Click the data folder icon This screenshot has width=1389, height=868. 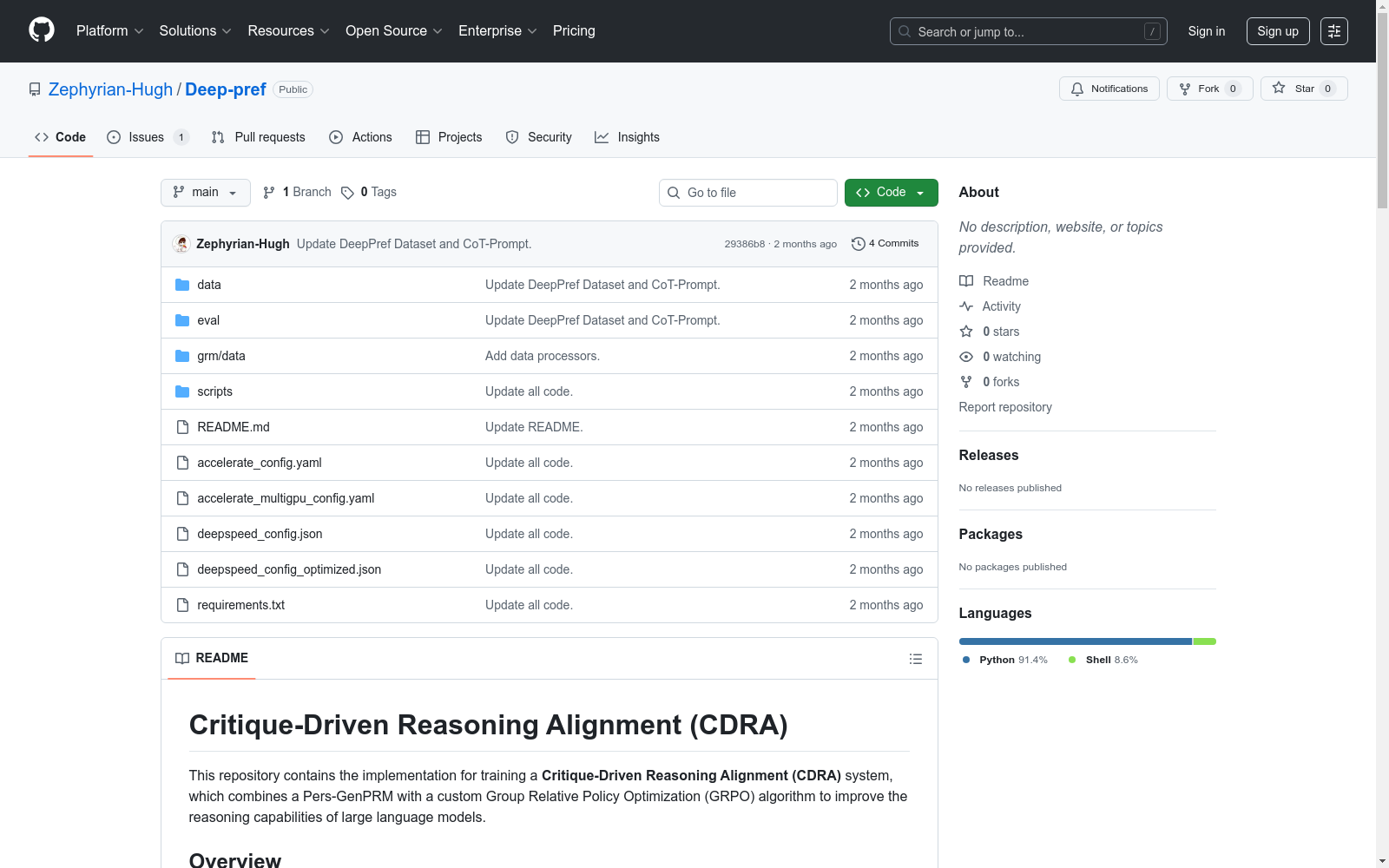tap(182, 285)
